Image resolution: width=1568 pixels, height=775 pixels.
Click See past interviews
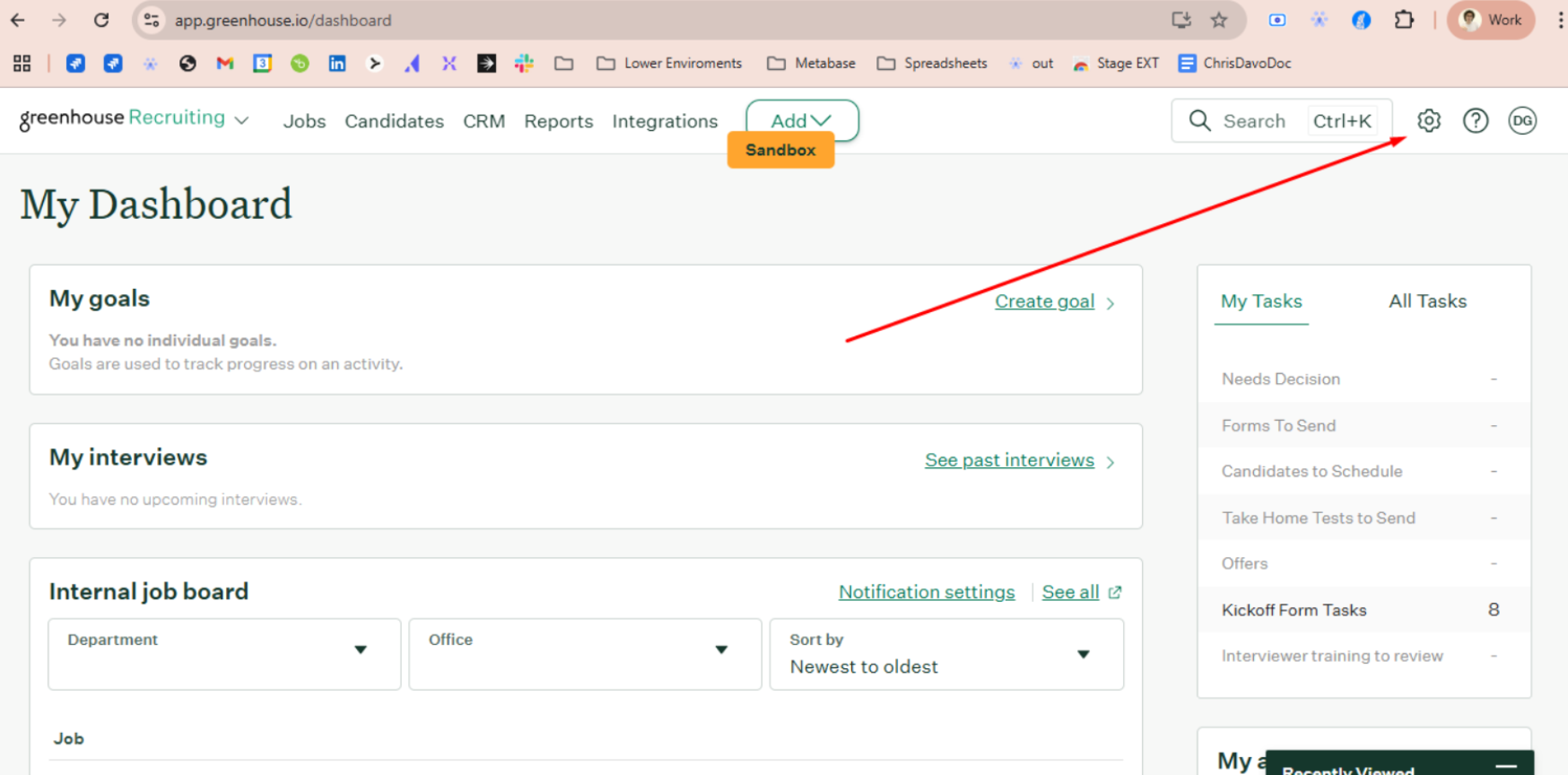[x=1009, y=460]
